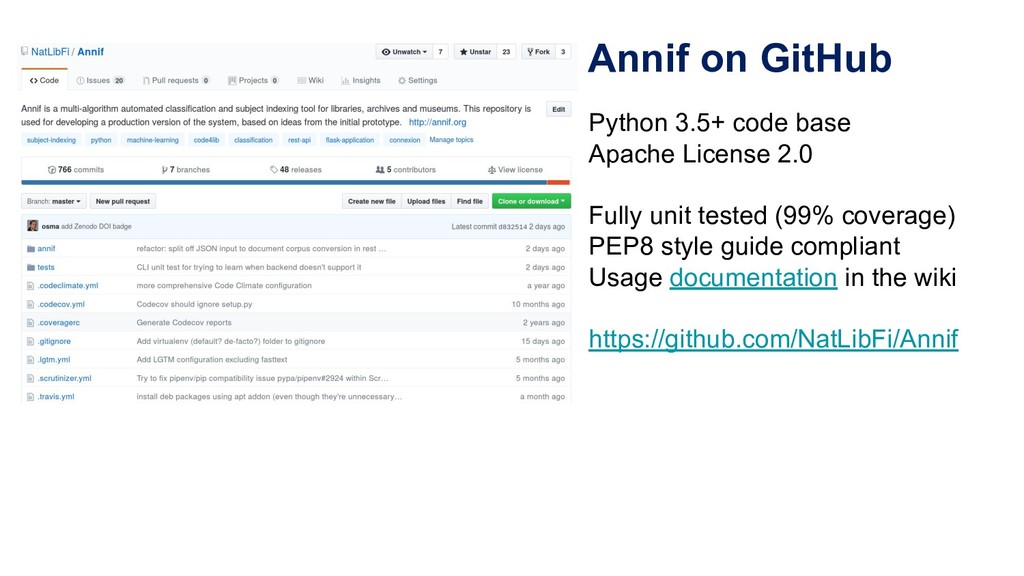
Task: Open the add Zenodo DOI badge commit message
Action: [97, 227]
